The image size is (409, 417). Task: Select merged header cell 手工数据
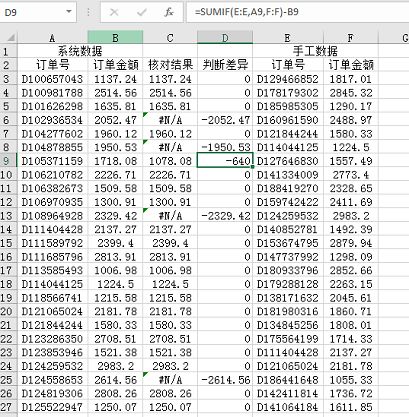[315, 51]
